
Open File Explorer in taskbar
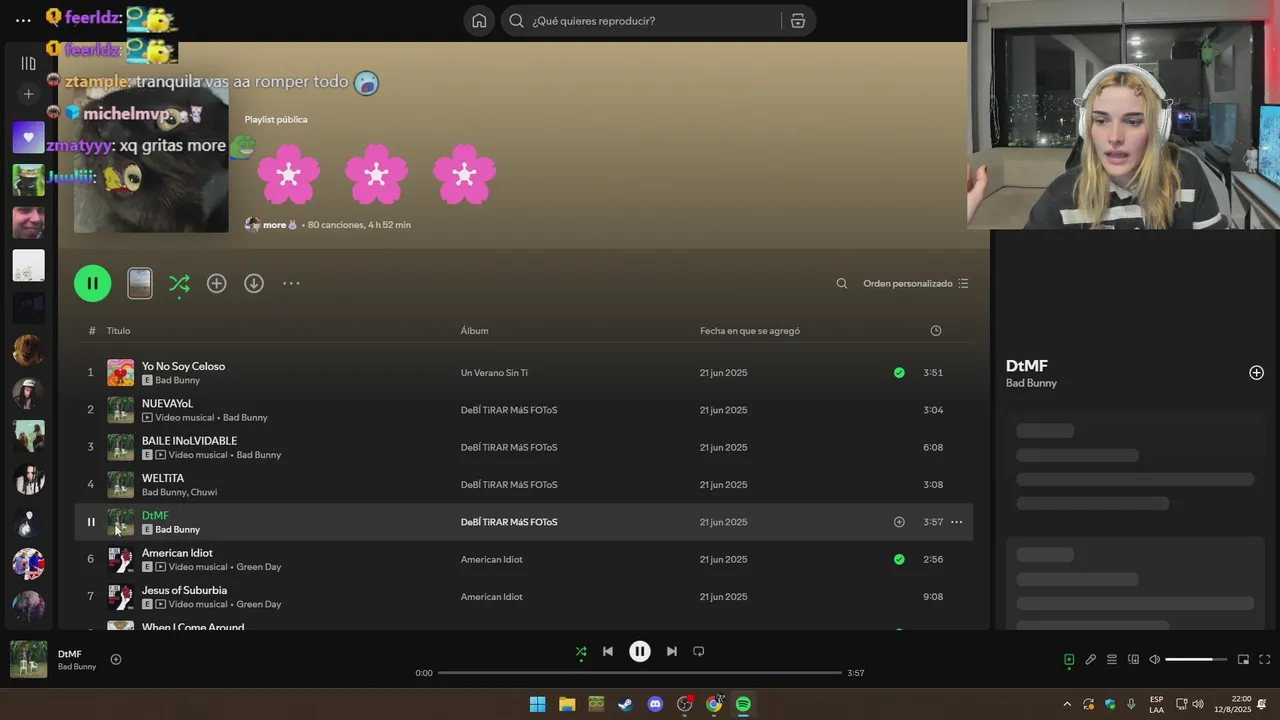pyautogui.click(x=567, y=704)
